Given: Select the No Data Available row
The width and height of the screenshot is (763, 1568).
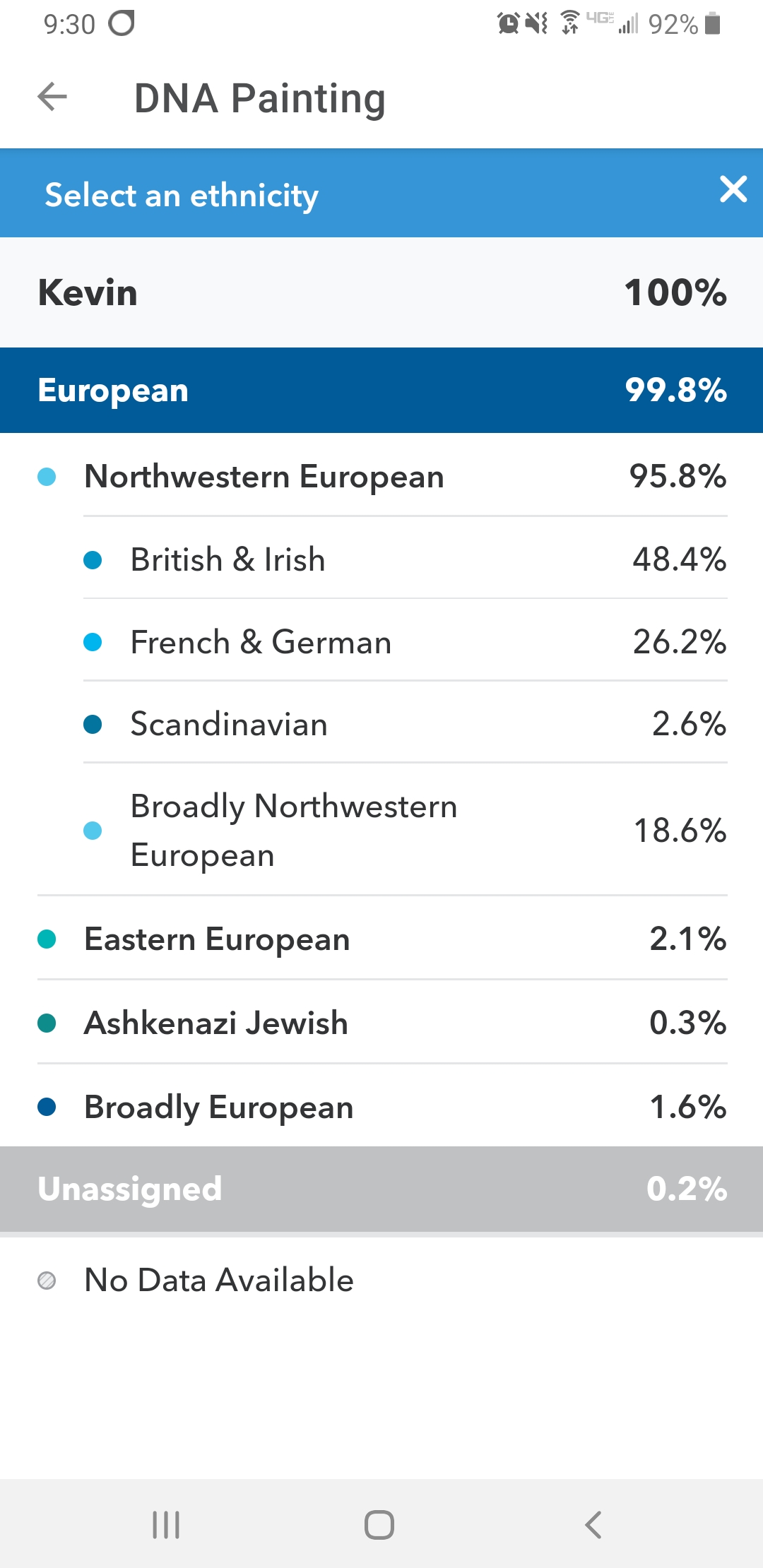Looking at the screenshot, I should [381, 1280].
